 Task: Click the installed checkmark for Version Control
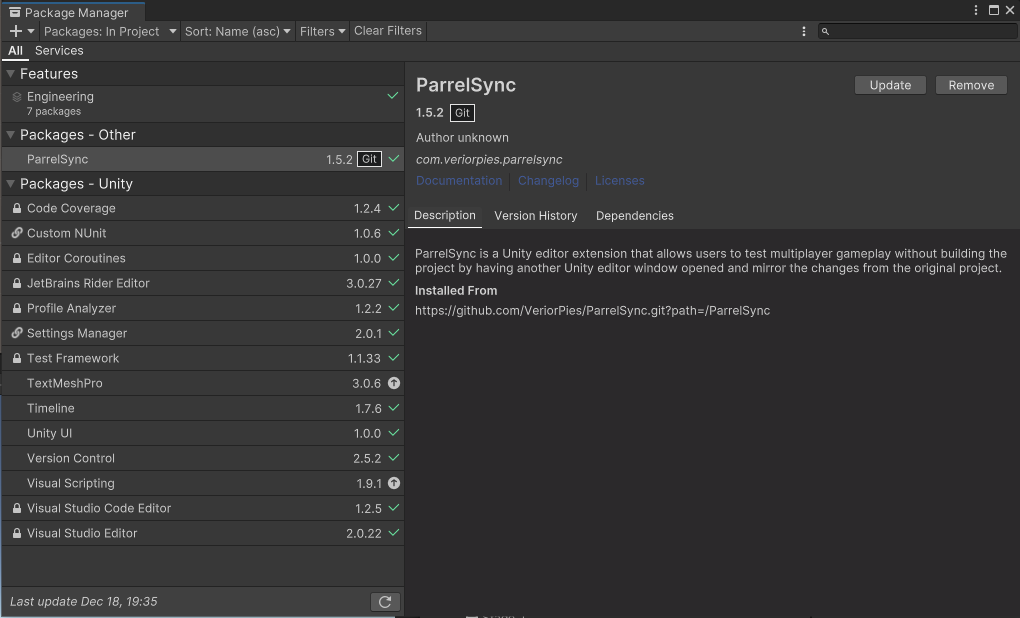point(394,458)
